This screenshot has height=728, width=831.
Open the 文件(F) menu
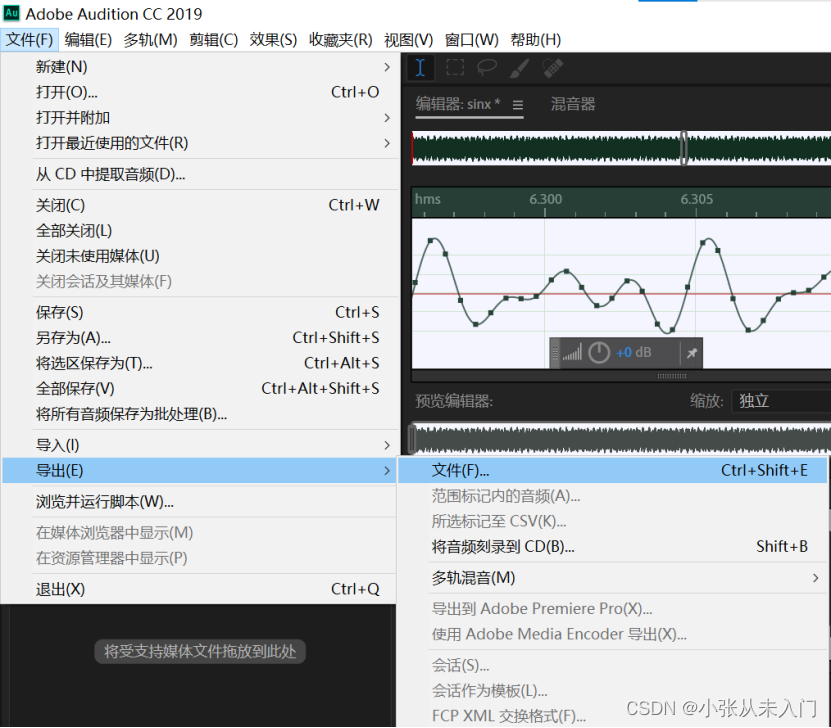pos(29,40)
